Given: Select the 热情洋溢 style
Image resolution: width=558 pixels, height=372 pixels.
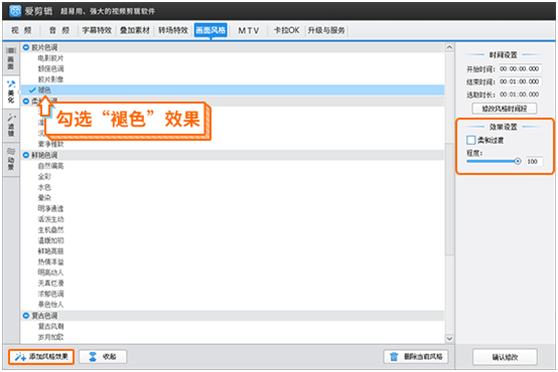Looking at the screenshot, I should pos(51,262).
